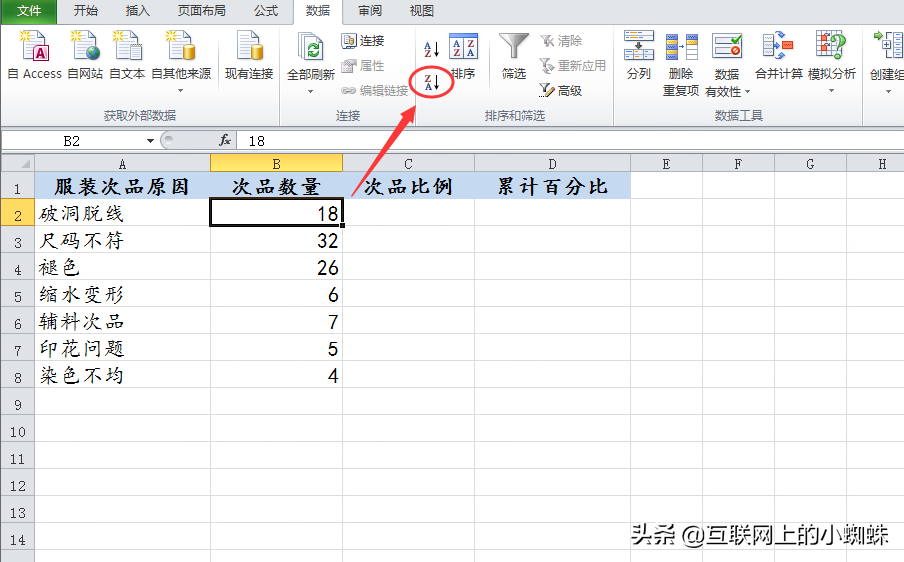The image size is (904, 562).
Task: Select column B header
Action: coord(276,164)
